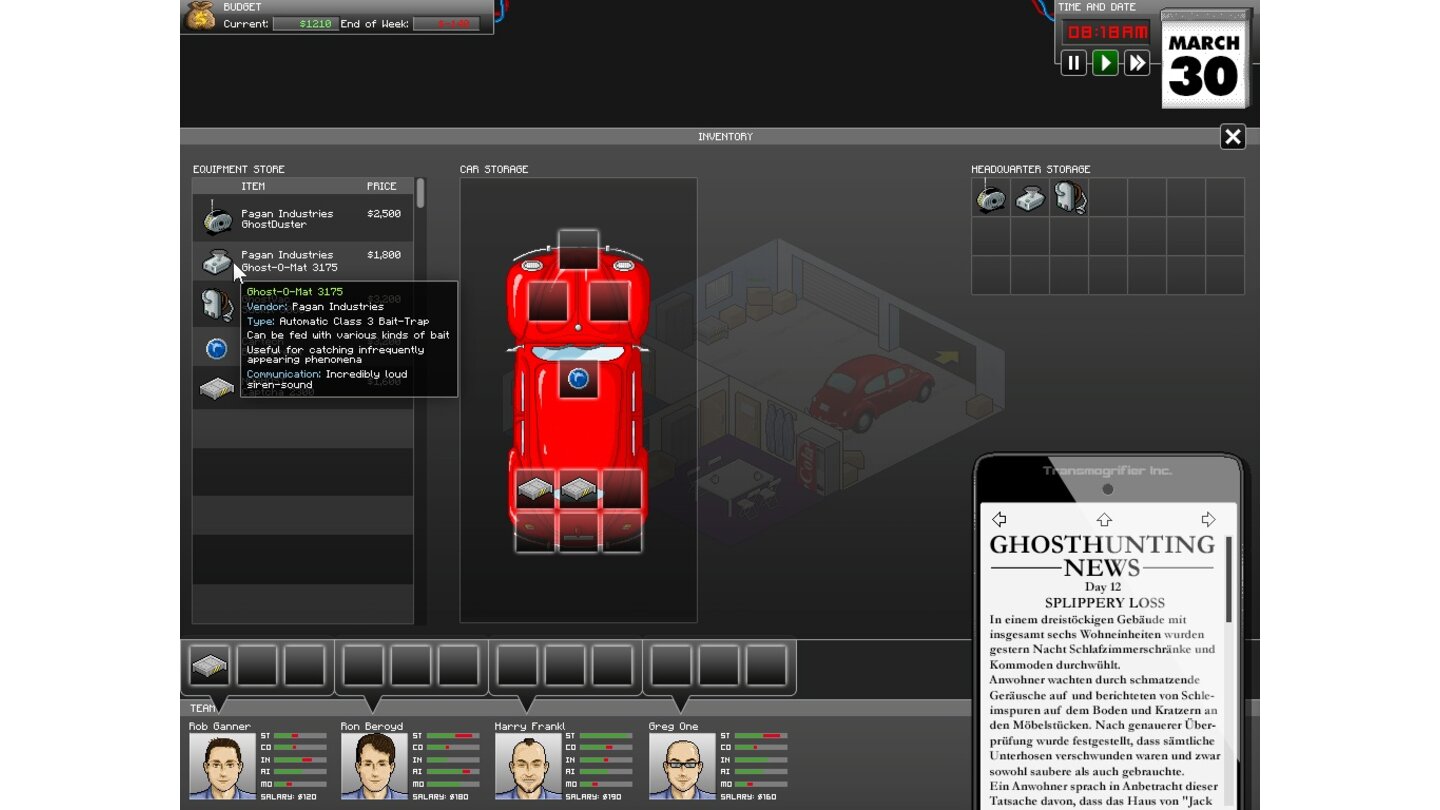Pick the Captcha trap in Rob Ganner's first slot
Screen dimensions: 1440x810
(x=210, y=665)
